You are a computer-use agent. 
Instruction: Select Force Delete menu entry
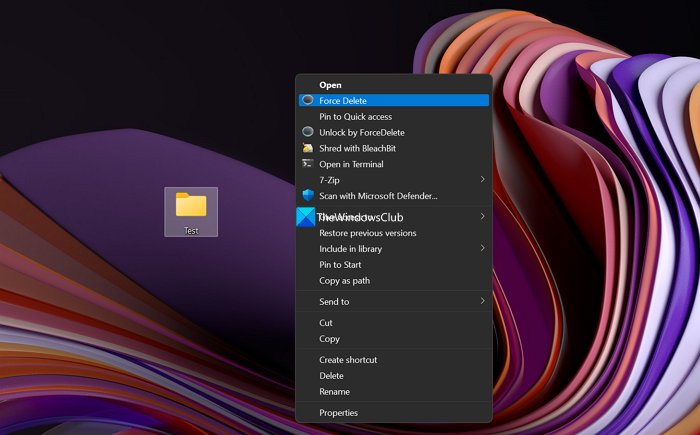[394, 100]
